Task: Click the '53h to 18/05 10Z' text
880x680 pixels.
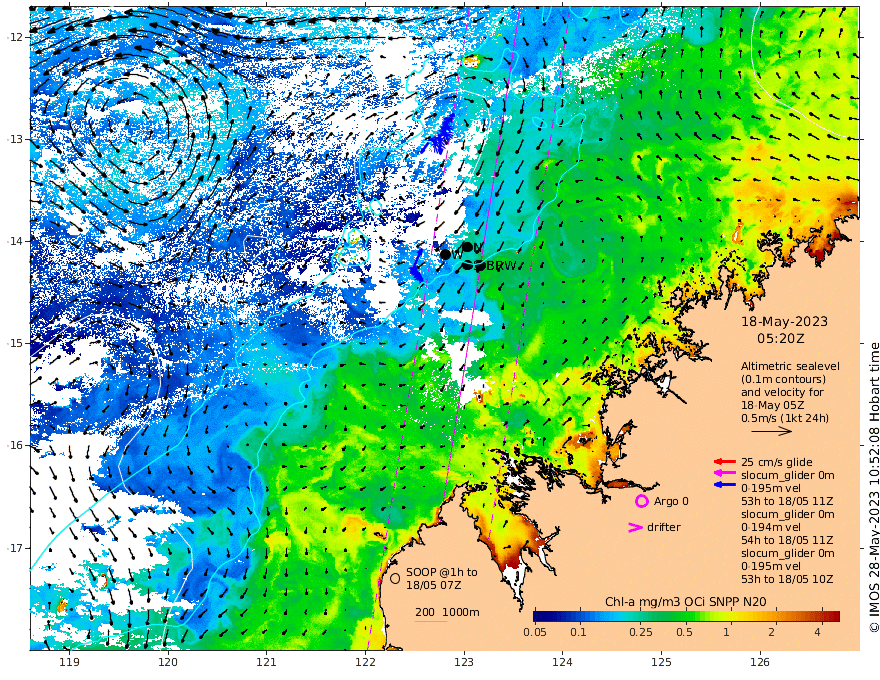Action: click(787, 579)
